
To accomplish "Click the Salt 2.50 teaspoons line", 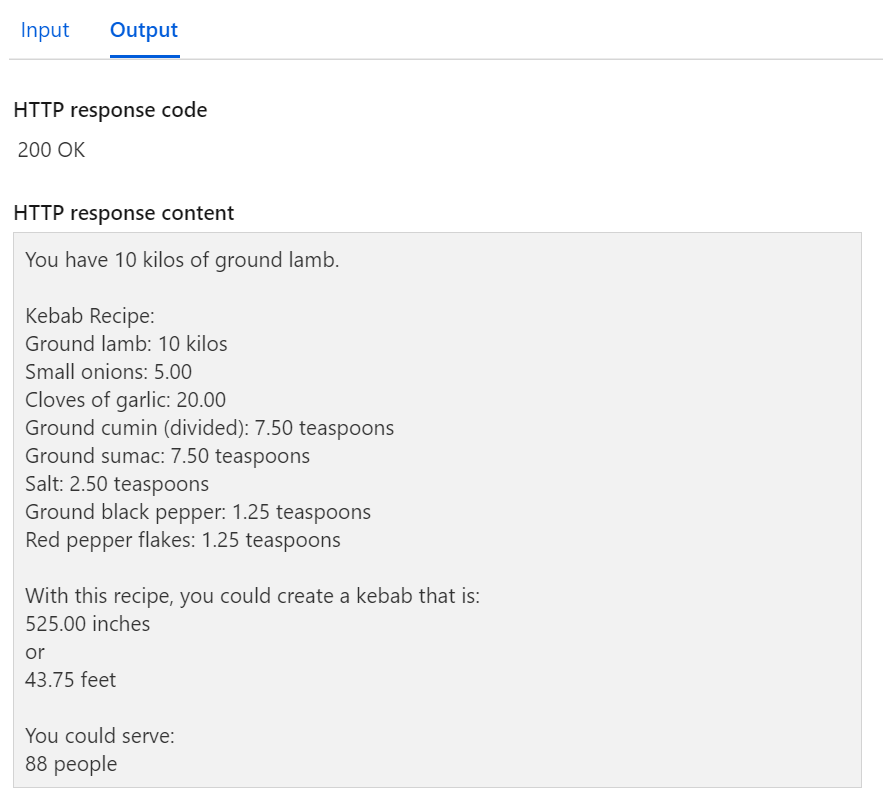I will point(117,484).
